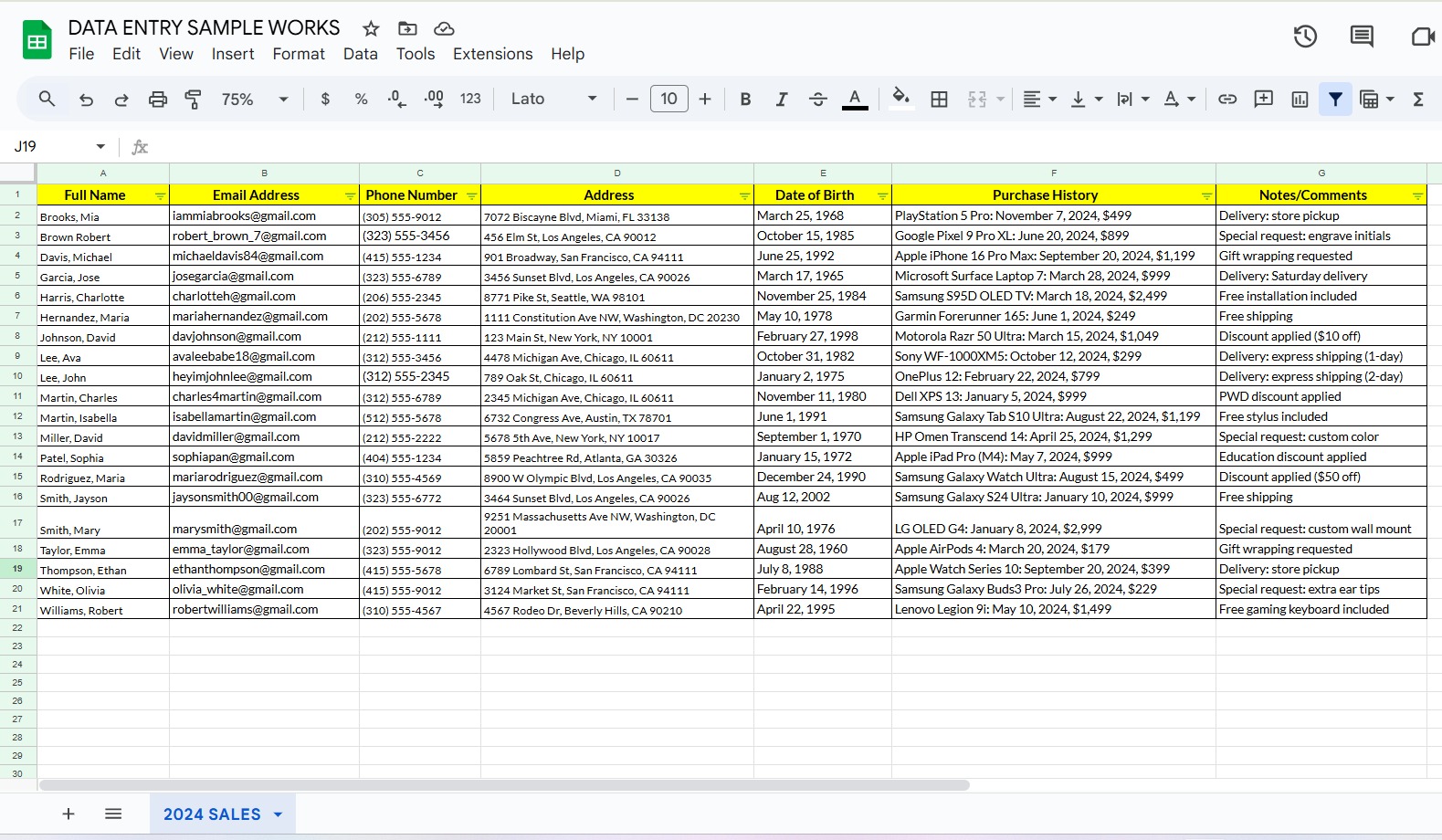The height and width of the screenshot is (840, 1442).
Task: Decrease font size with minus button
Action: pos(632,99)
